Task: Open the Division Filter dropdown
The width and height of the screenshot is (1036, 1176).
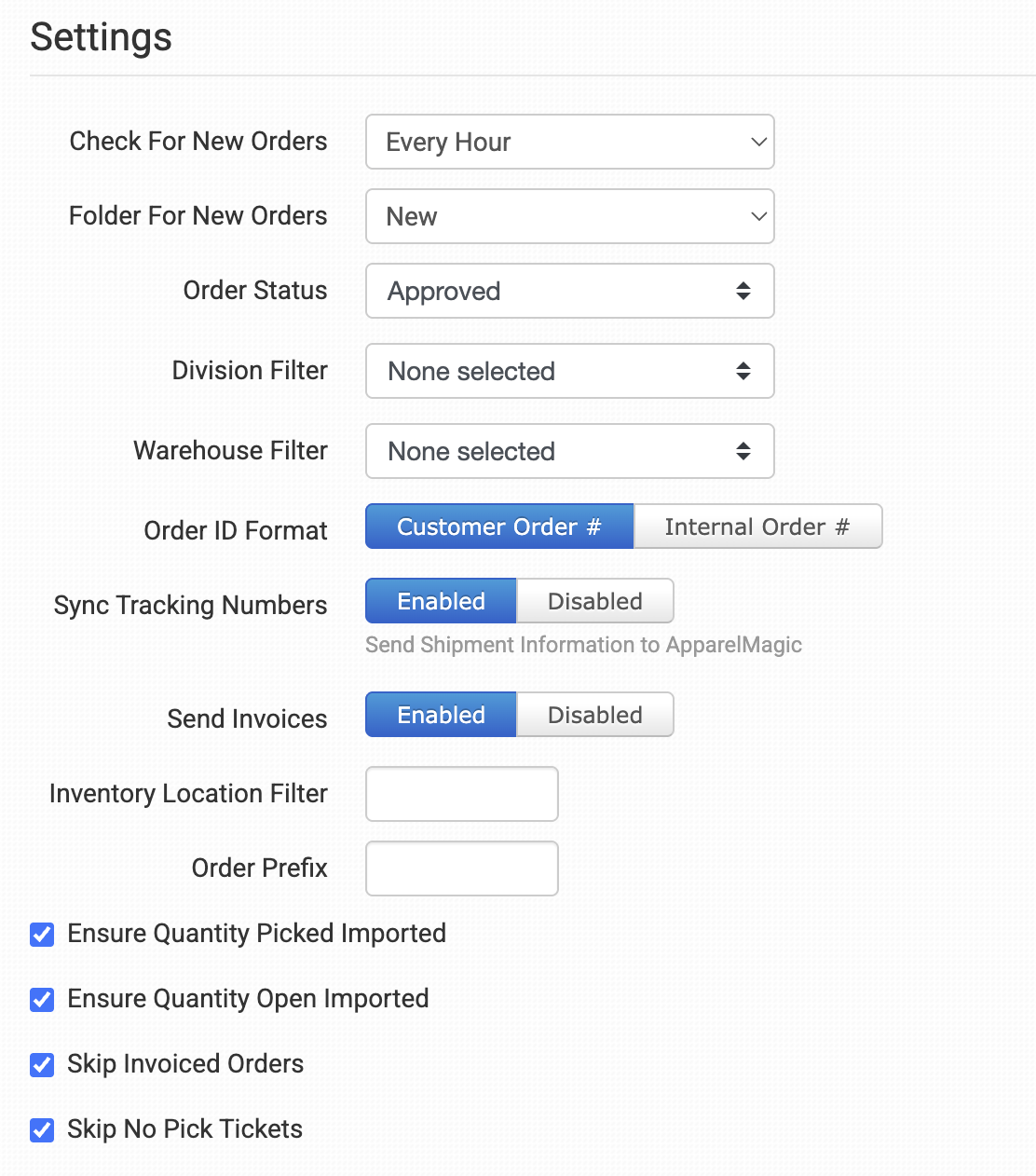Action: 569,371
